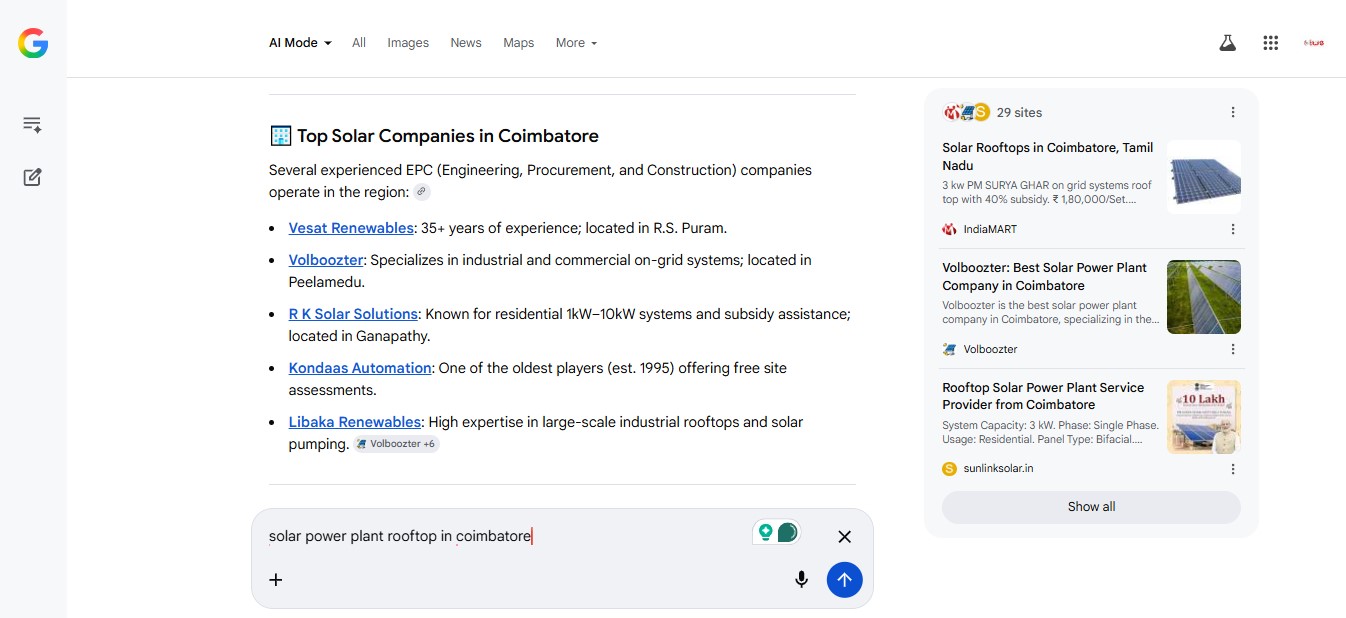1346x618 pixels.
Task: Click the Show all button
Action: click(x=1091, y=507)
